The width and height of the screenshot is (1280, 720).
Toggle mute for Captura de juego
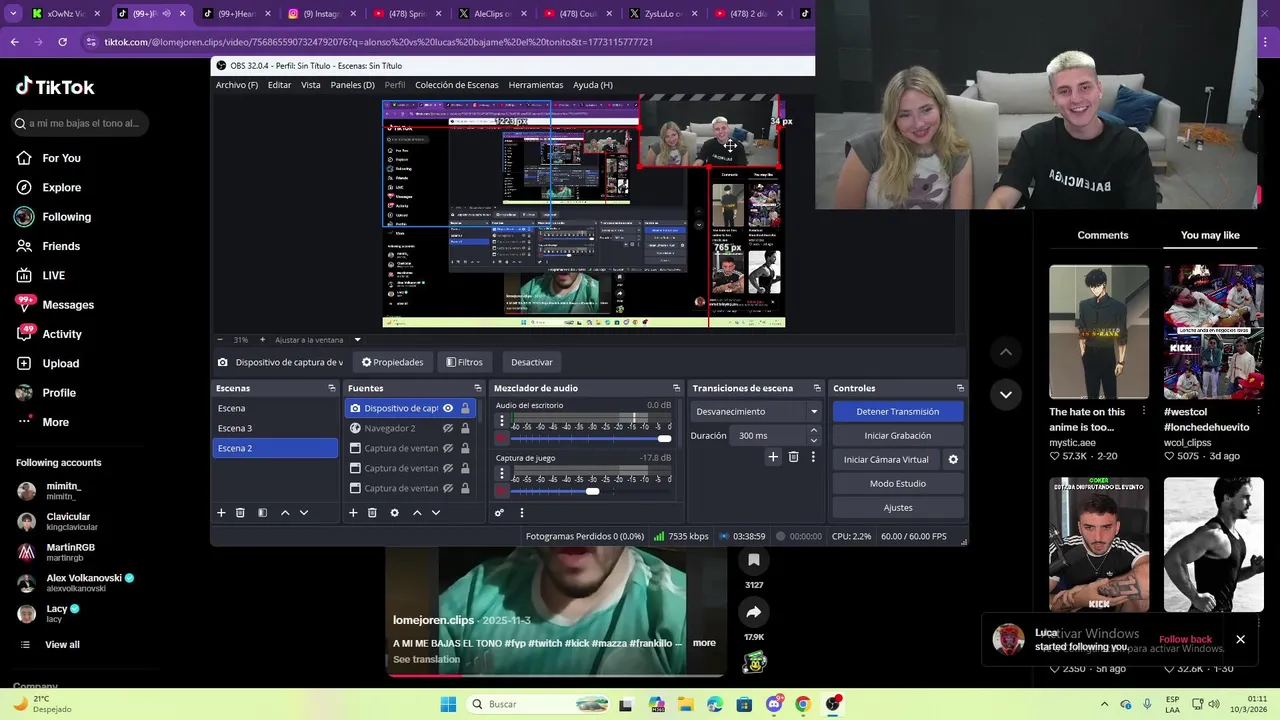tap(501, 491)
